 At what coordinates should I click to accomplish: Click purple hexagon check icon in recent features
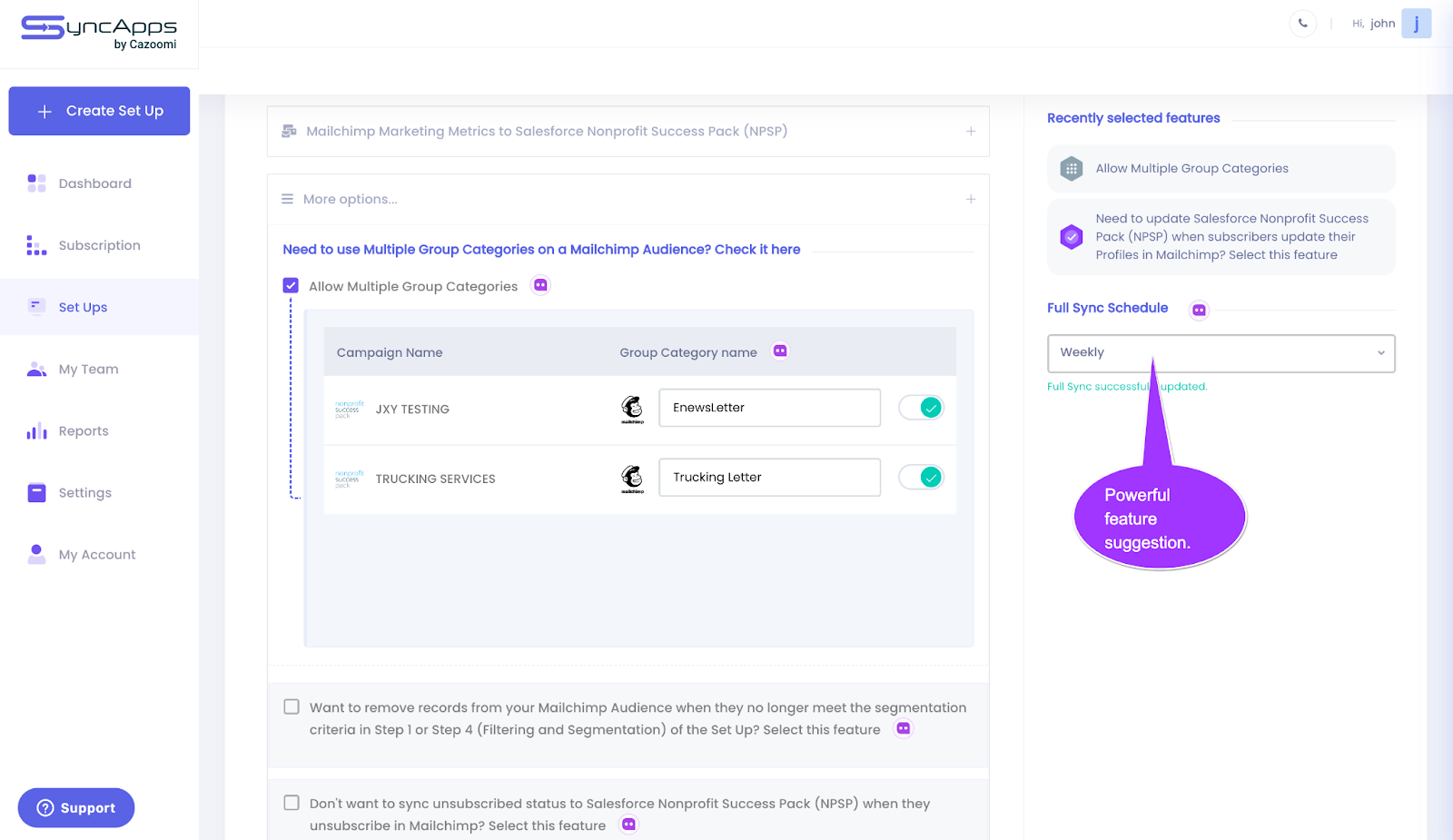point(1072,237)
